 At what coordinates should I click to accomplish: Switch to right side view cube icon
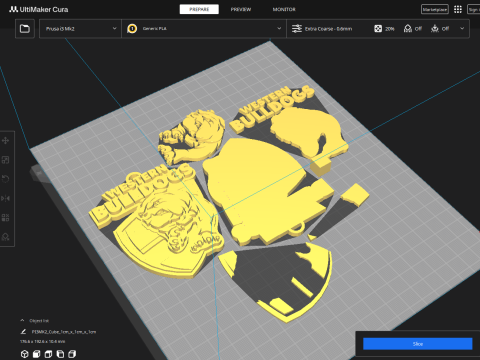tap(72, 354)
